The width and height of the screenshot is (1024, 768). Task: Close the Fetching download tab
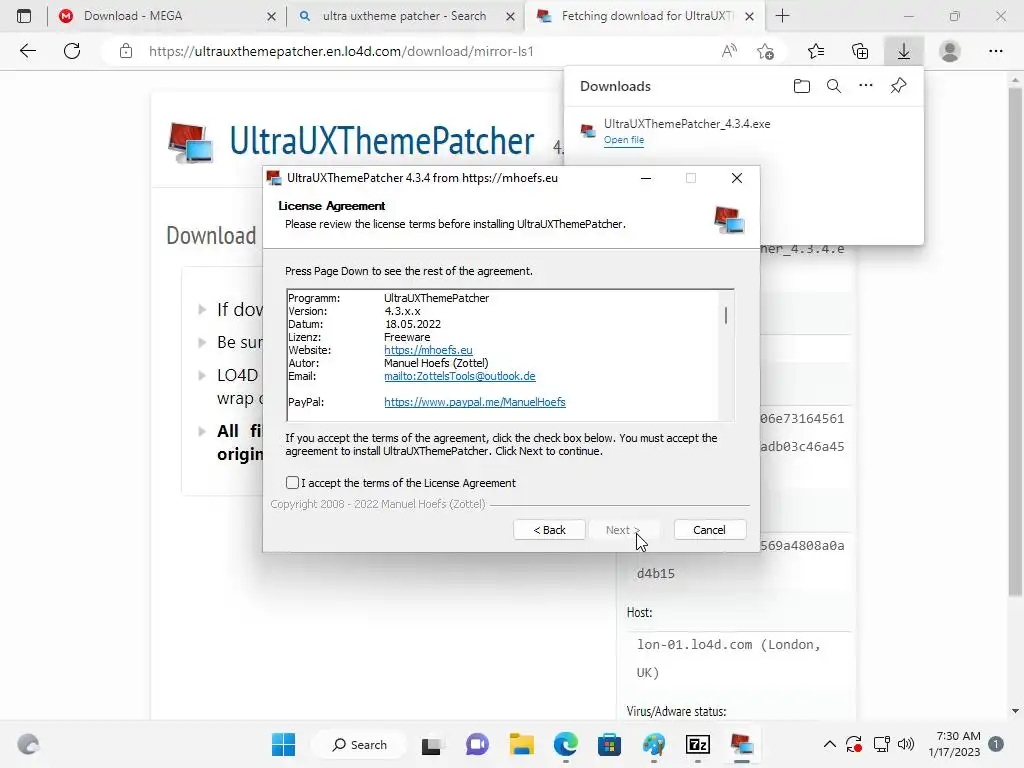750,16
